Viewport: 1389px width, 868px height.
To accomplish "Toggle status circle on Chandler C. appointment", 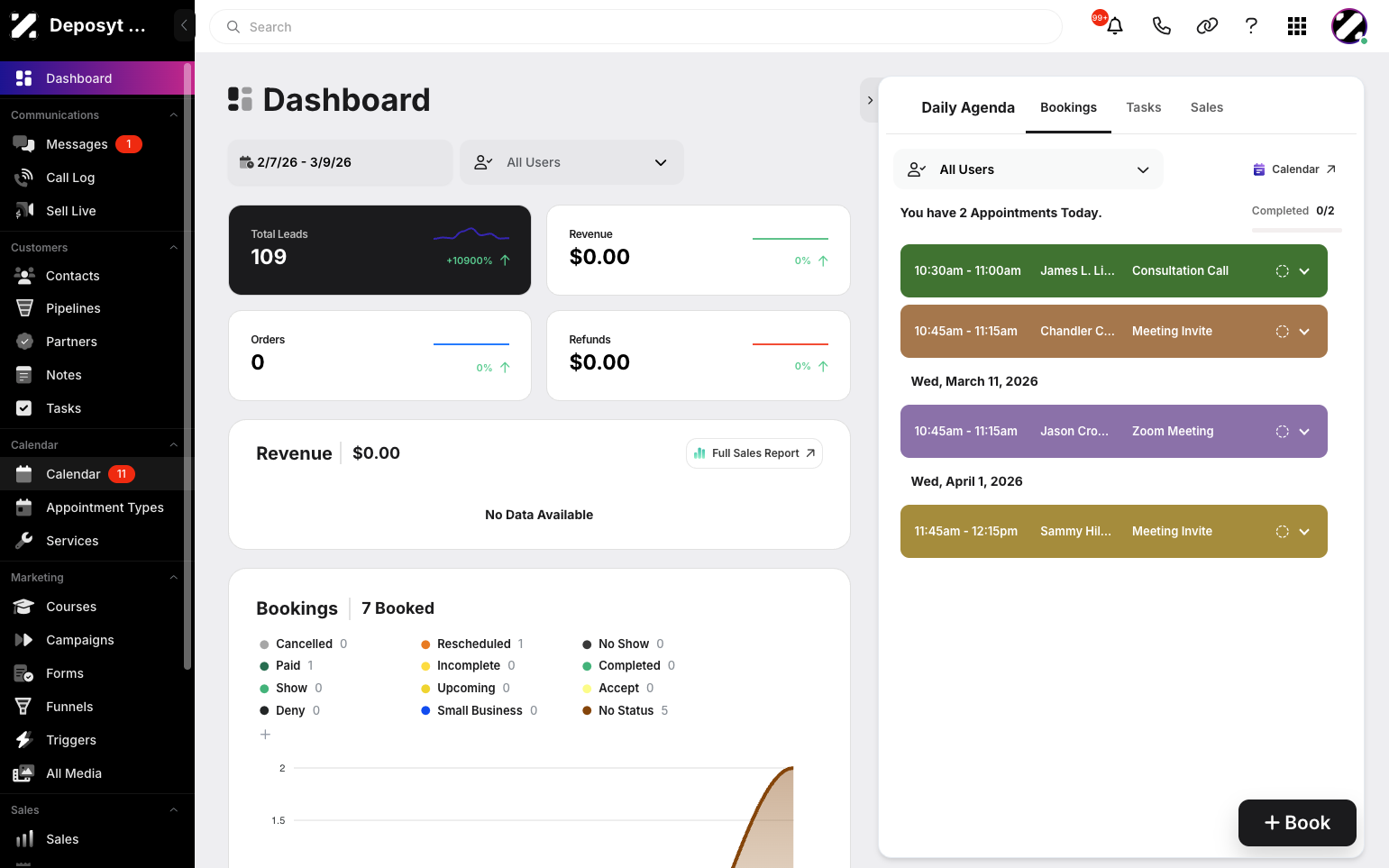I will [1282, 332].
